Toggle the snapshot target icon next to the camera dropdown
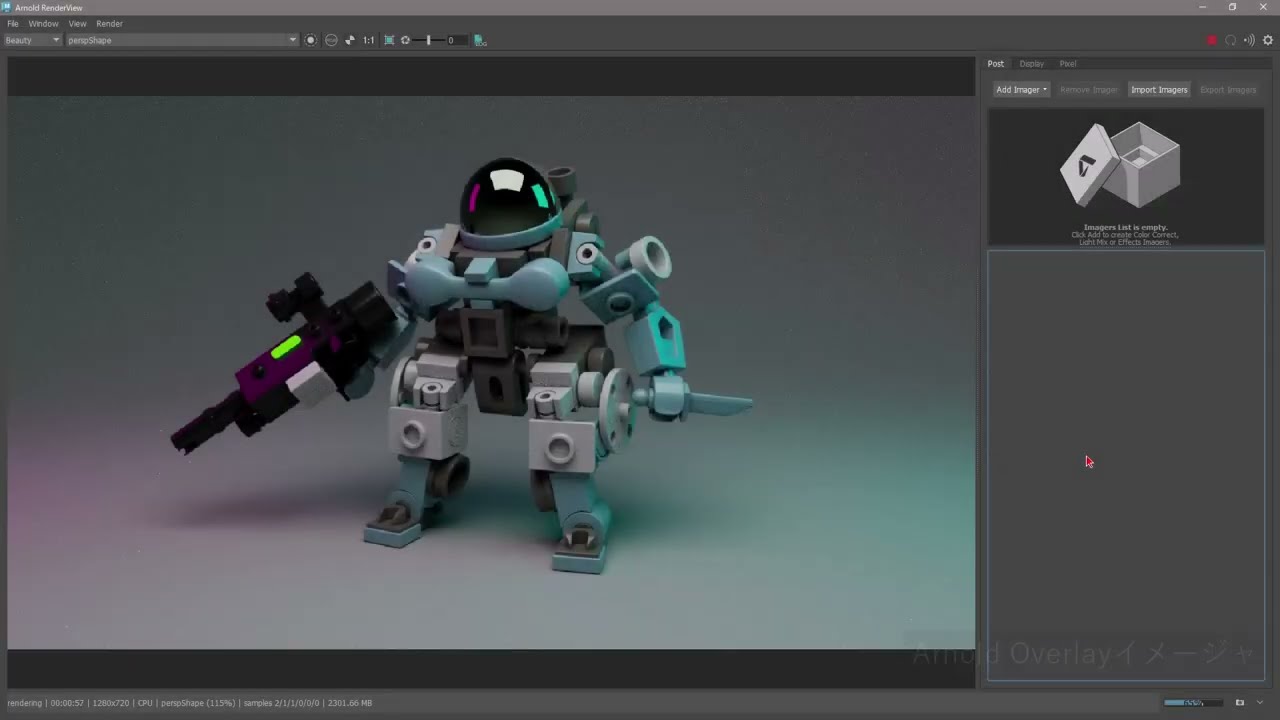 pyautogui.click(x=311, y=40)
